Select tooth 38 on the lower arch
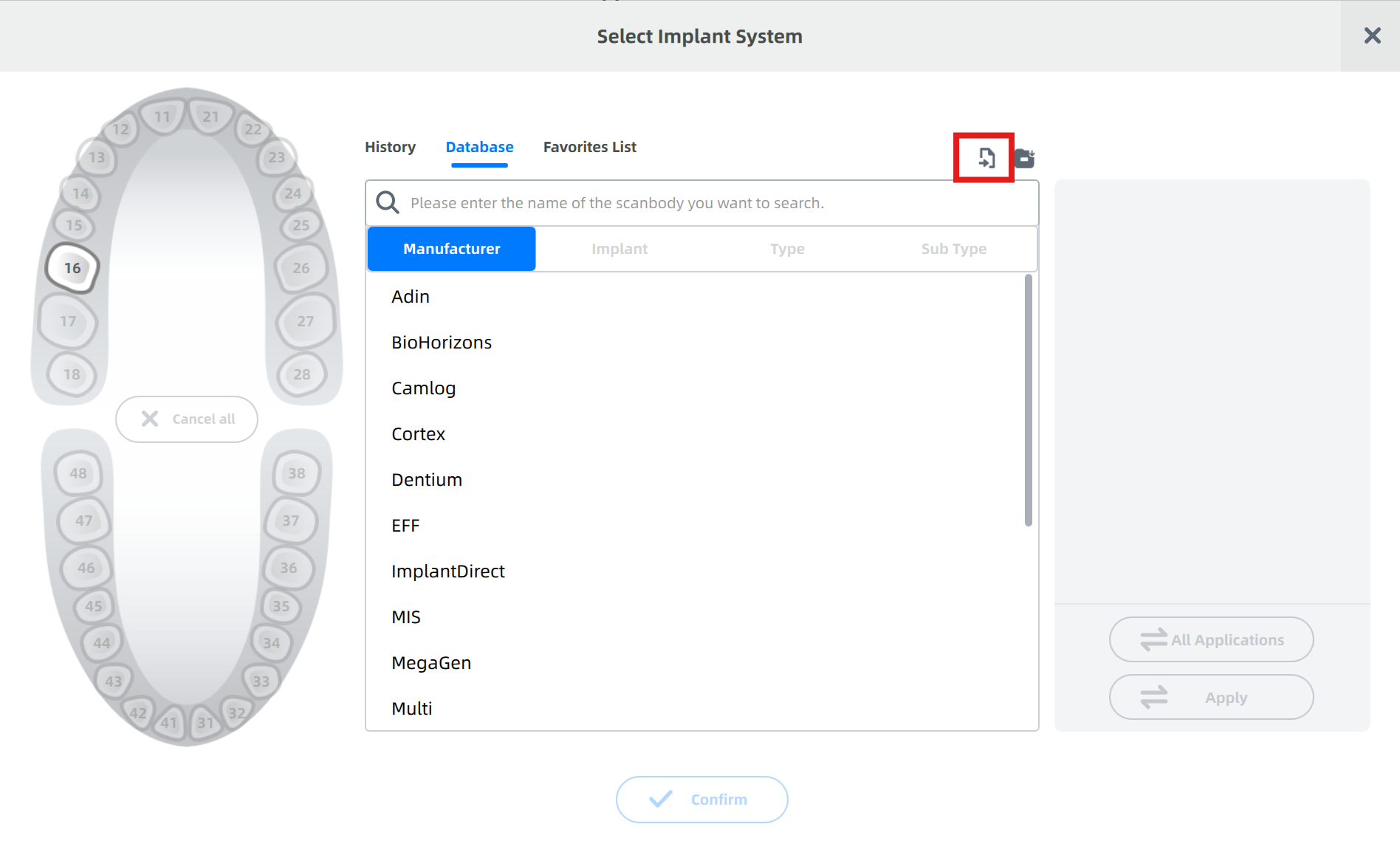Viewport: 1400px width, 852px height. (x=297, y=473)
